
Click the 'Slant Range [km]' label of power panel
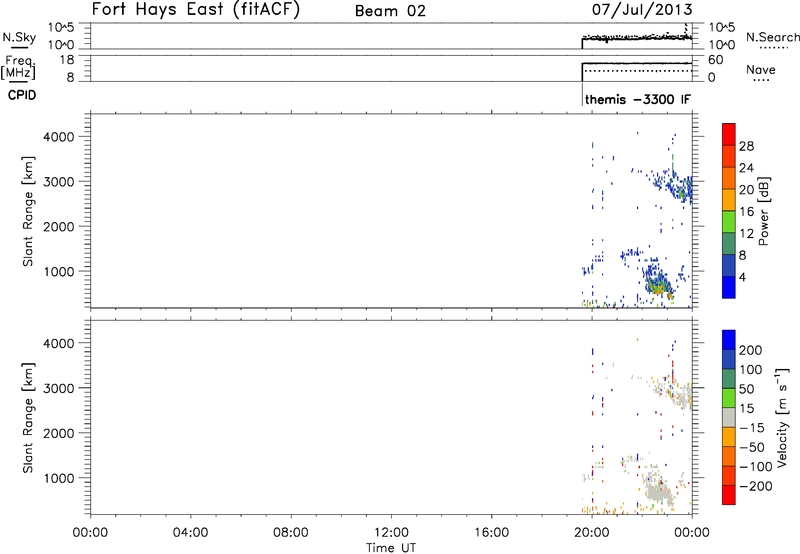[x=28, y=211]
